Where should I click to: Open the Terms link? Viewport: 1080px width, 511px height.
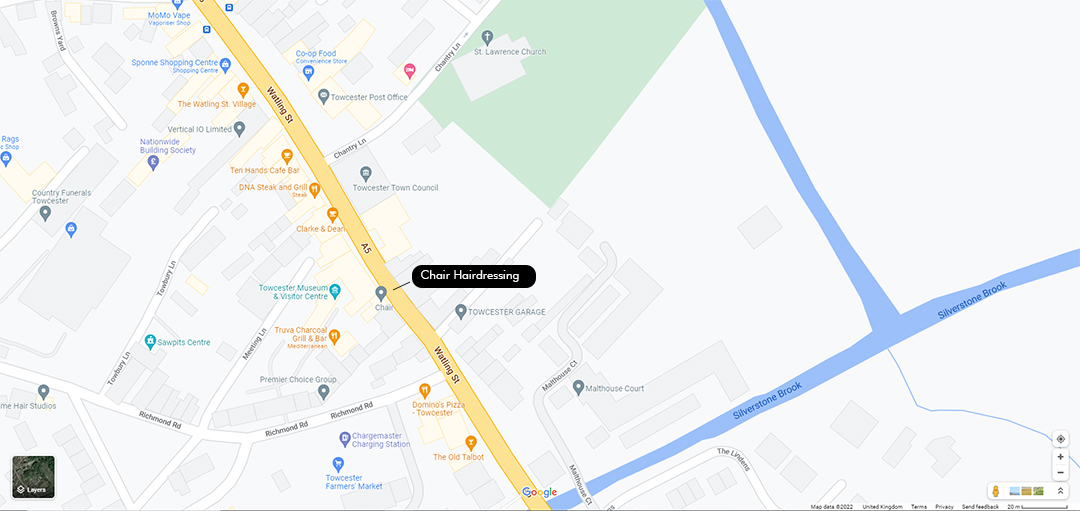(x=919, y=507)
